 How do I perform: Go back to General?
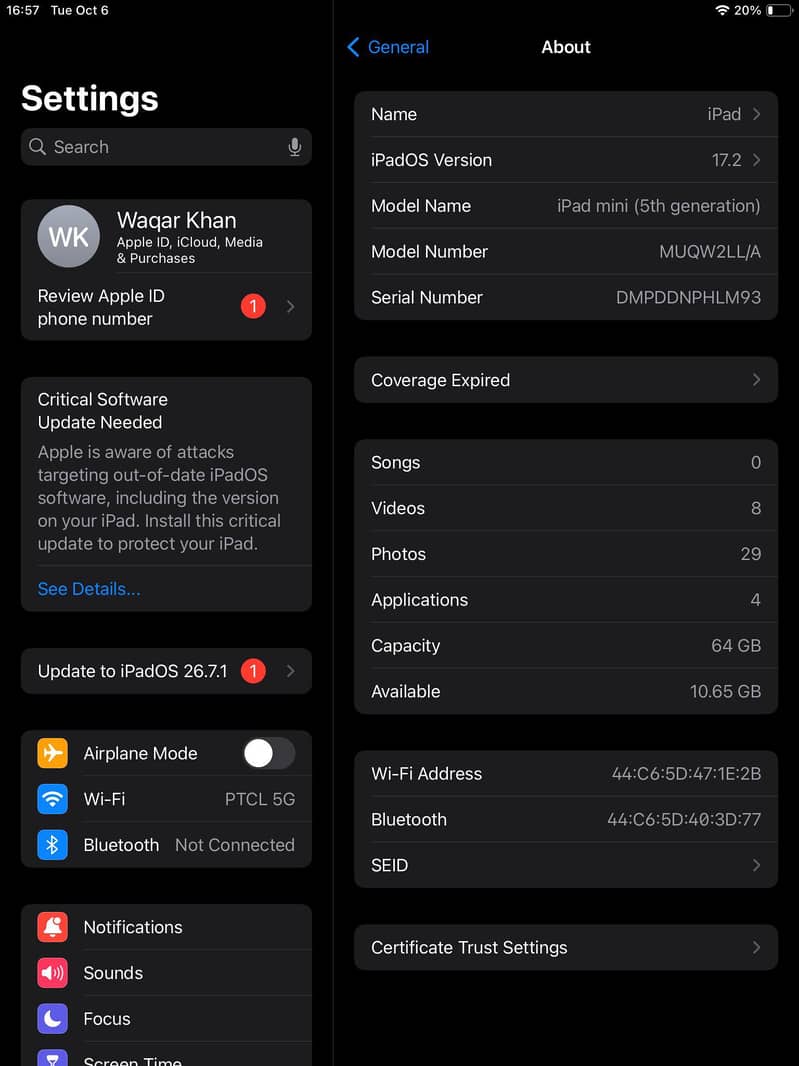point(388,47)
